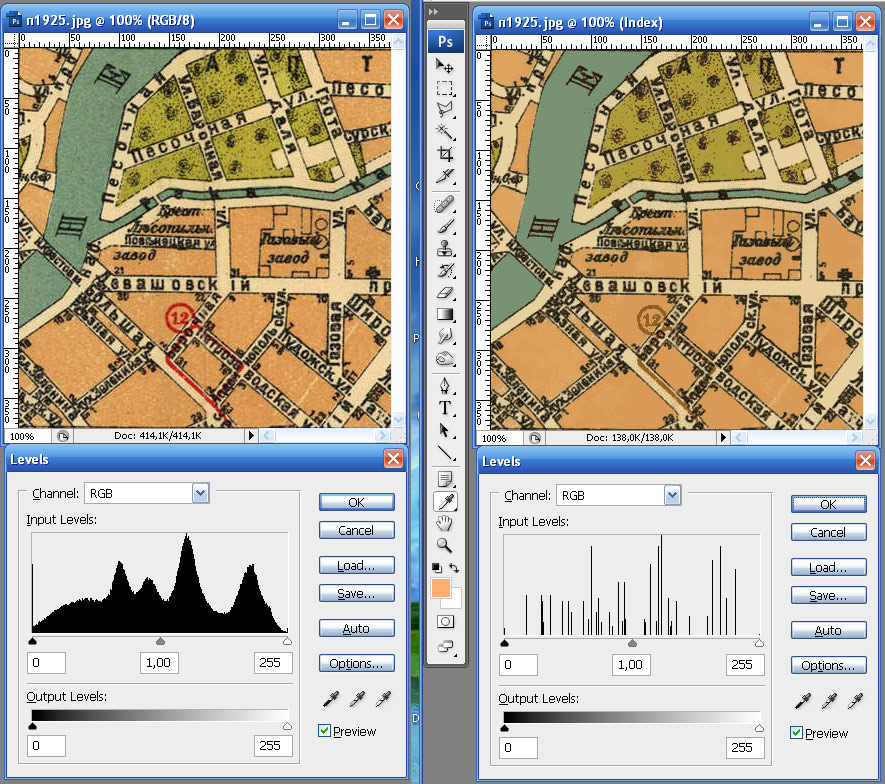Image resolution: width=885 pixels, height=784 pixels.
Task: Select the Zoom magnifier tool
Action: (x=445, y=546)
